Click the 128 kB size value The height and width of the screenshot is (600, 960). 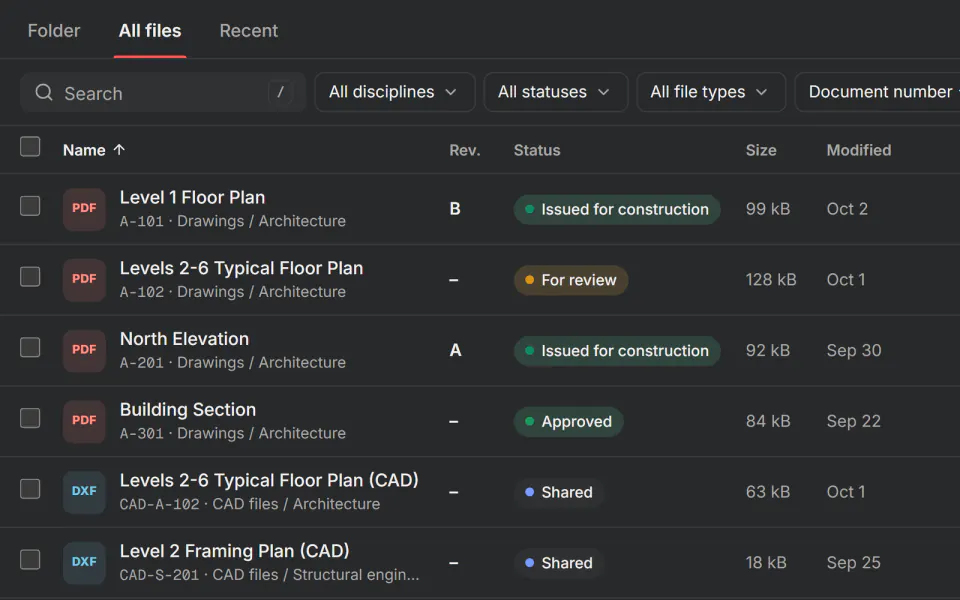click(x=771, y=280)
